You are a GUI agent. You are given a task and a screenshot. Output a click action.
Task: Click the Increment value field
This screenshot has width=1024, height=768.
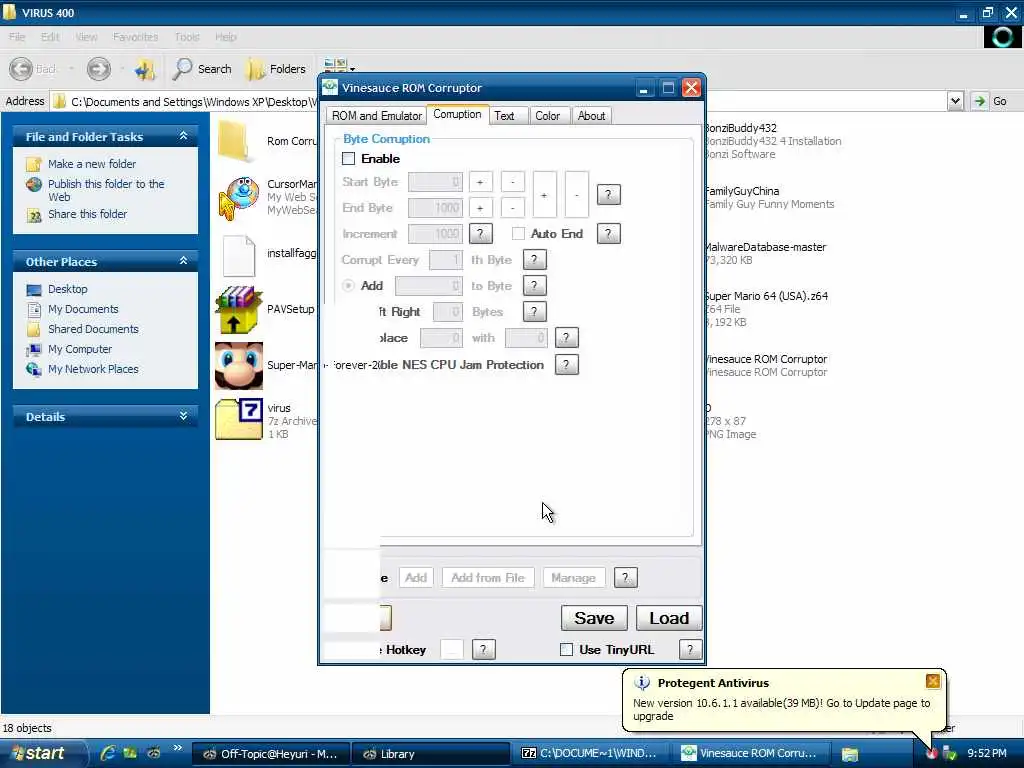coord(436,234)
